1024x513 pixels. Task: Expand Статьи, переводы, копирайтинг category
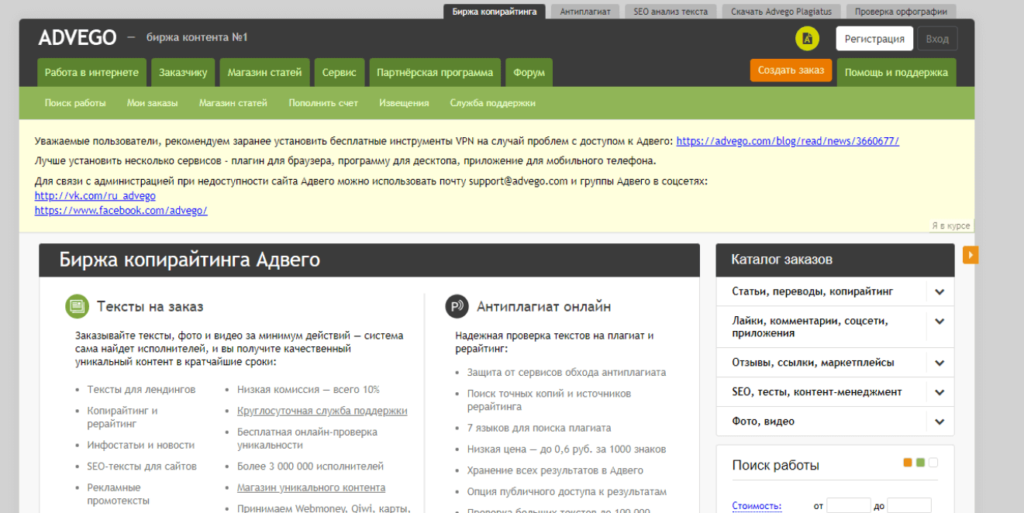pos(939,292)
